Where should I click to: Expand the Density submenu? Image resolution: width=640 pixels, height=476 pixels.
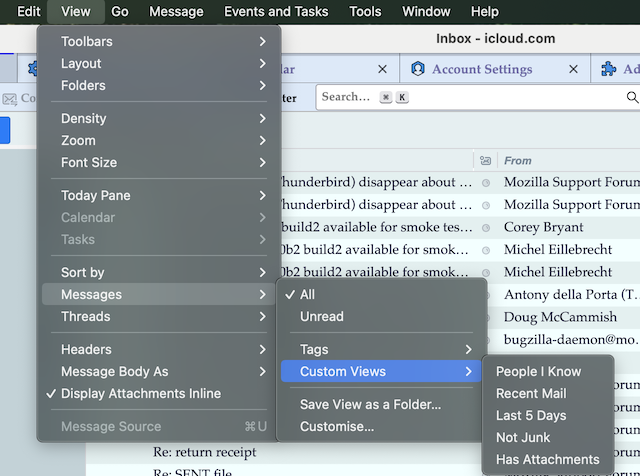[159, 118]
